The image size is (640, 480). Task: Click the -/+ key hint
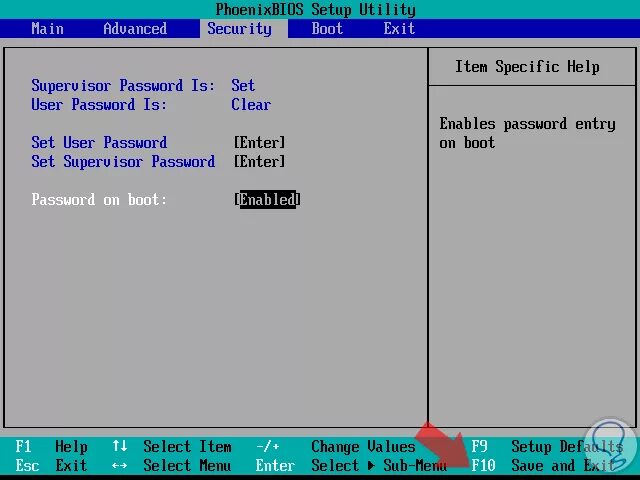pyautogui.click(x=267, y=447)
